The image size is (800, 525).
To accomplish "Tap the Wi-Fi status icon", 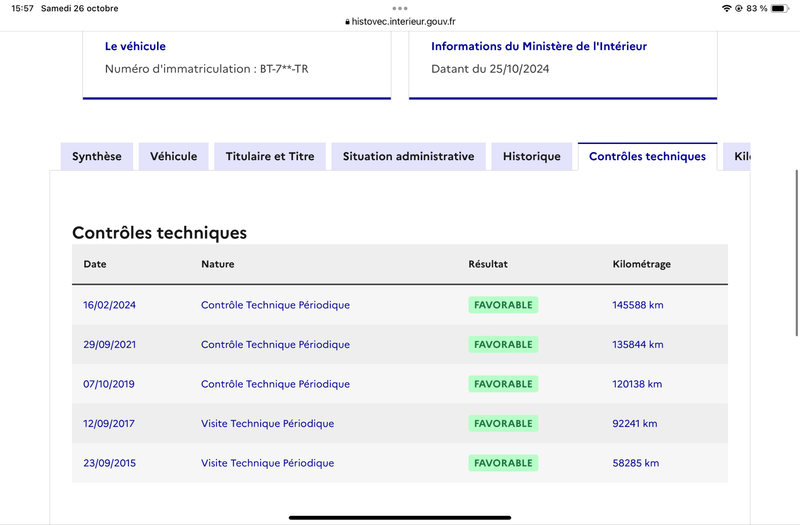I will pos(727,8).
